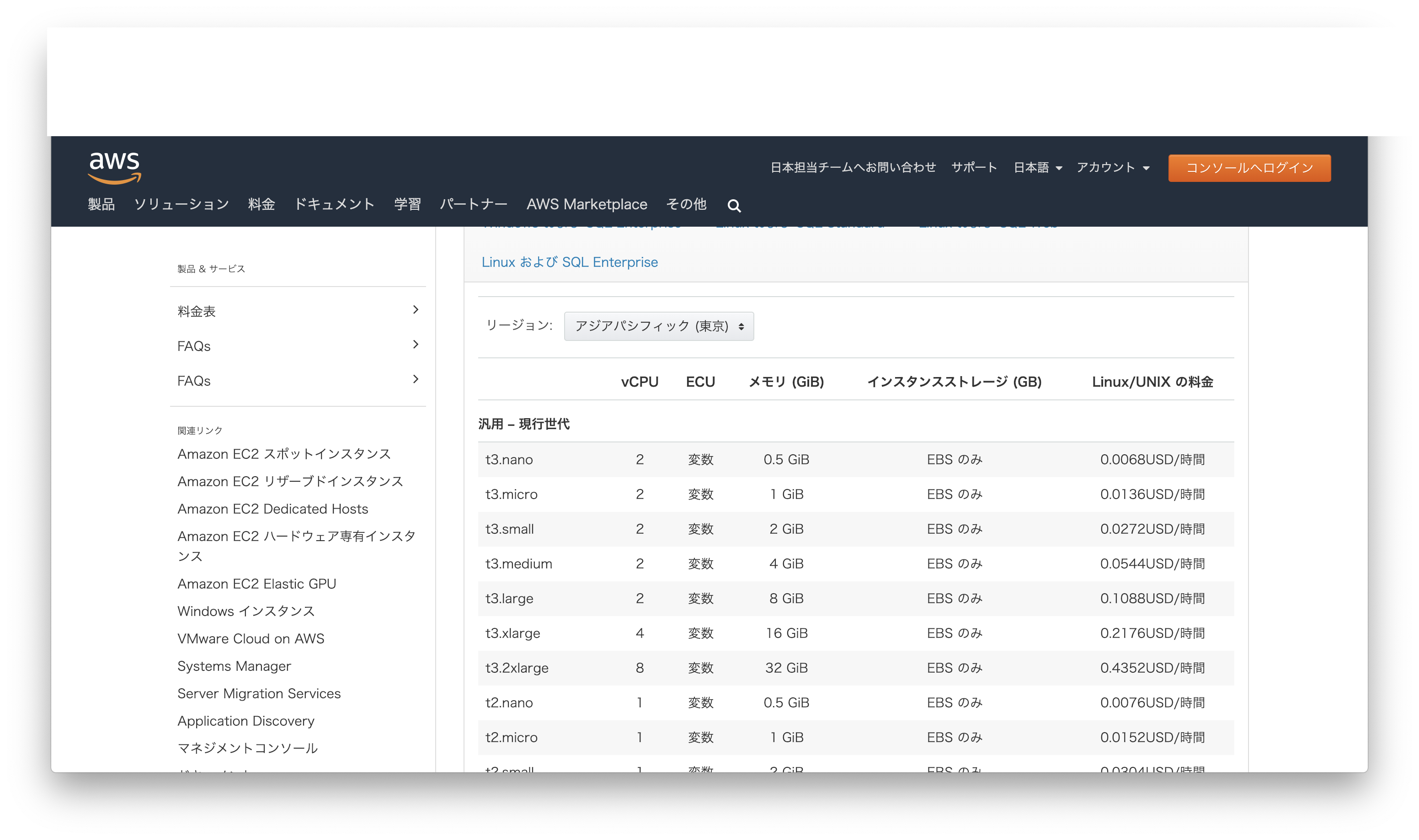
Task: Open the Systems Manager link
Action: click(x=235, y=666)
